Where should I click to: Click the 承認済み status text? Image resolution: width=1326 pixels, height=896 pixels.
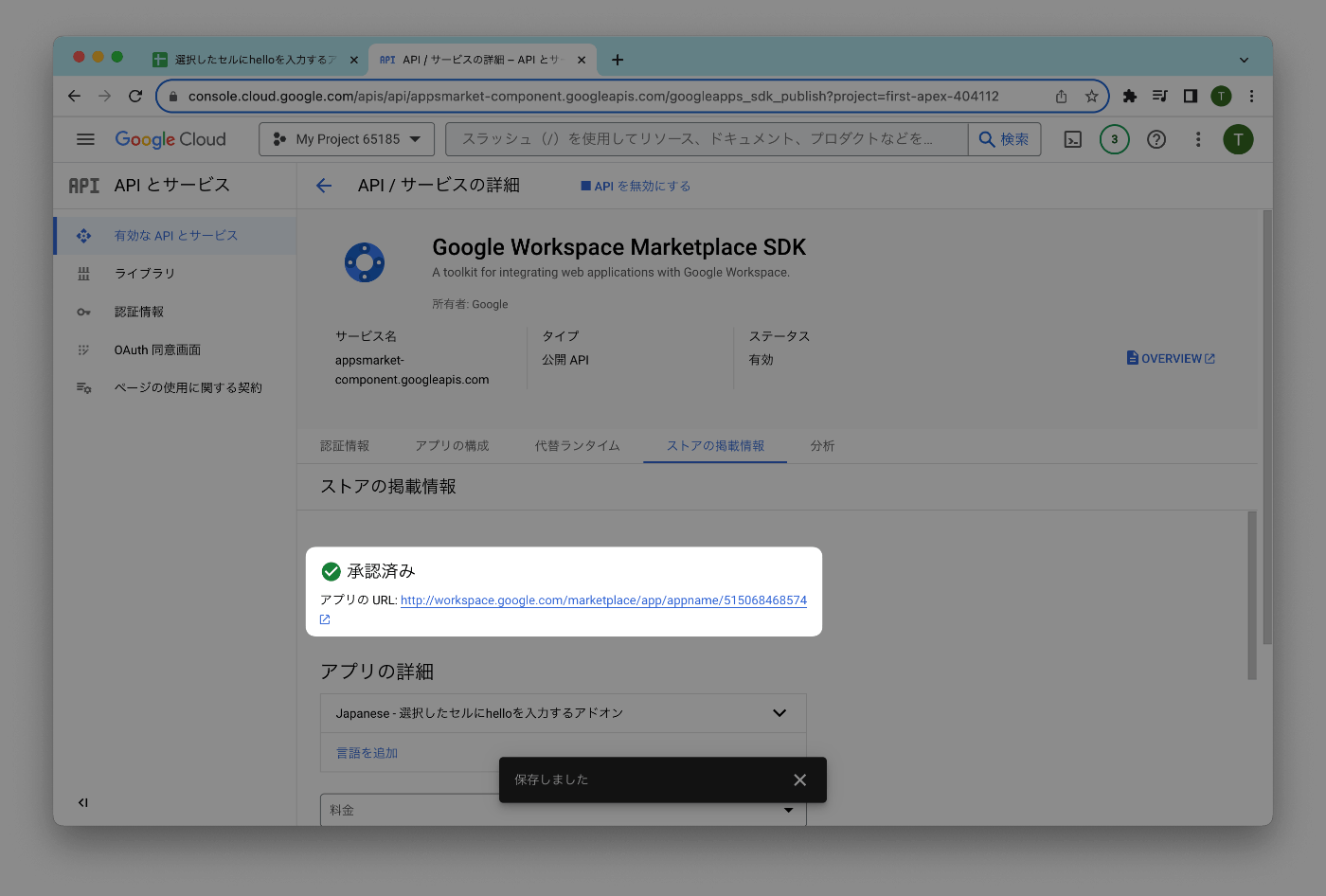click(381, 571)
